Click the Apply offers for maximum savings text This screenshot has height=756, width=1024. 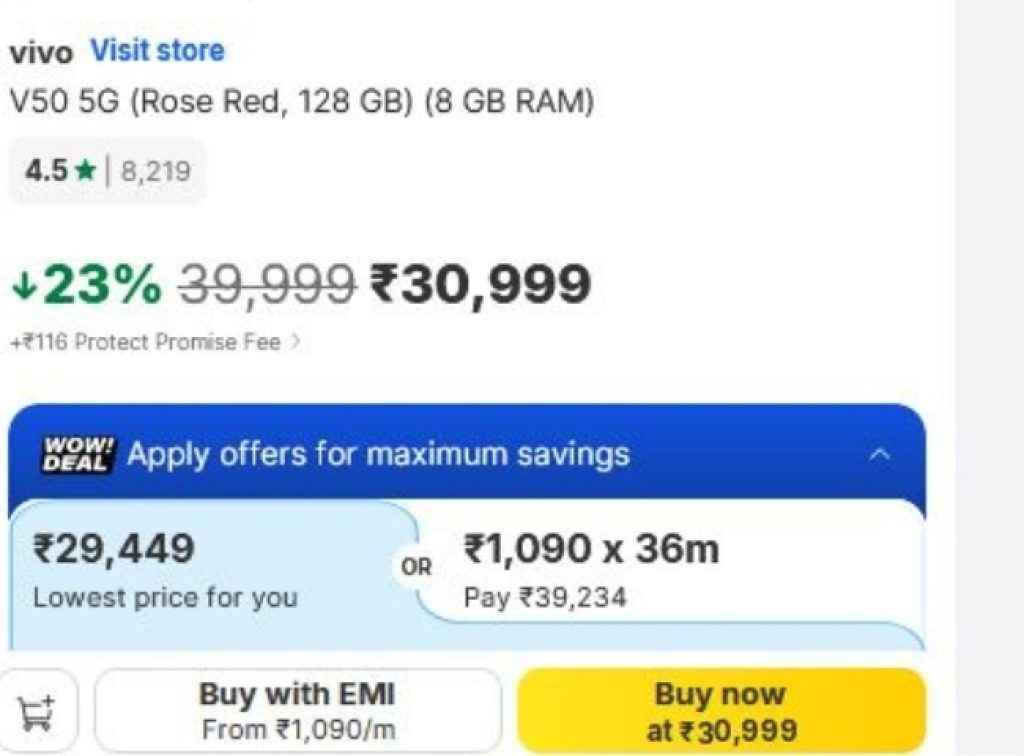pyautogui.click(x=378, y=455)
